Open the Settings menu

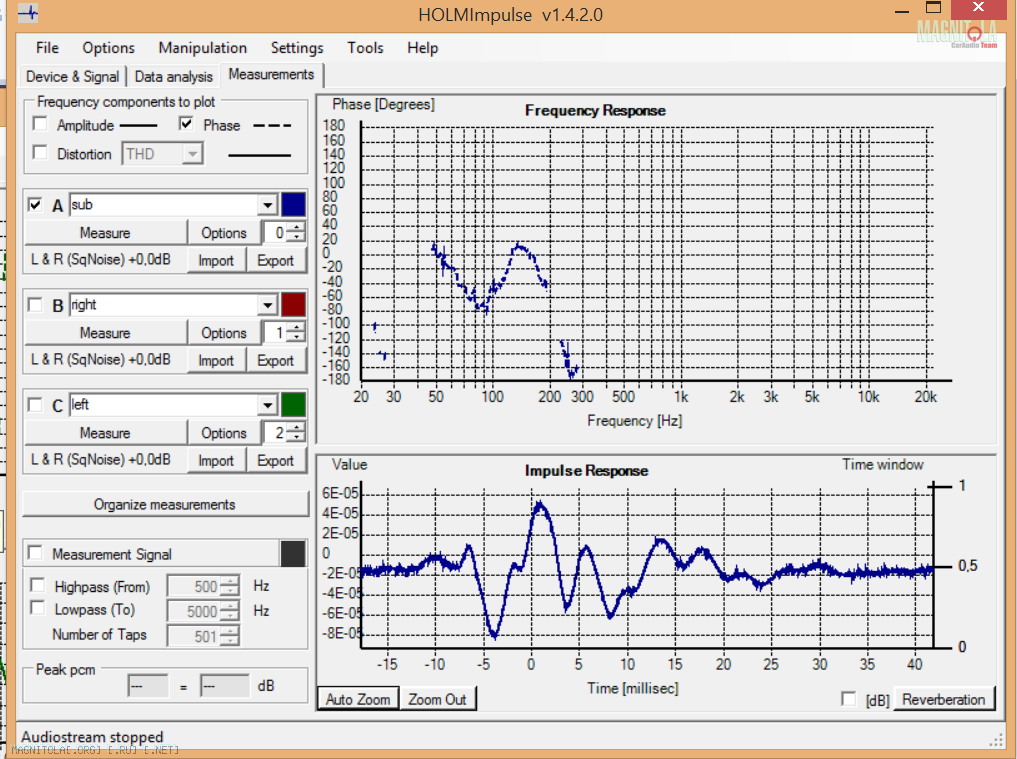point(297,48)
